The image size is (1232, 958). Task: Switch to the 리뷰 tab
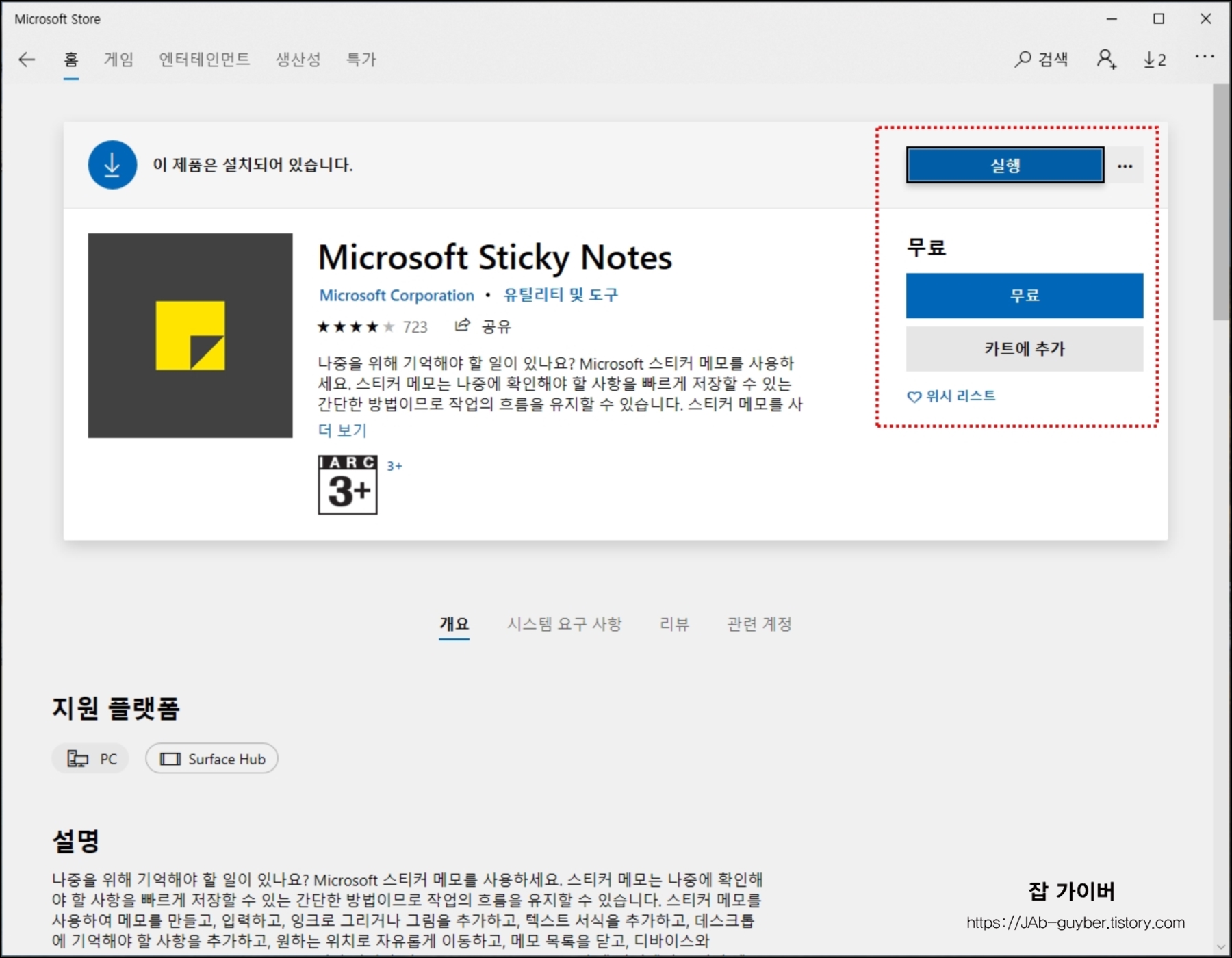[674, 624]
